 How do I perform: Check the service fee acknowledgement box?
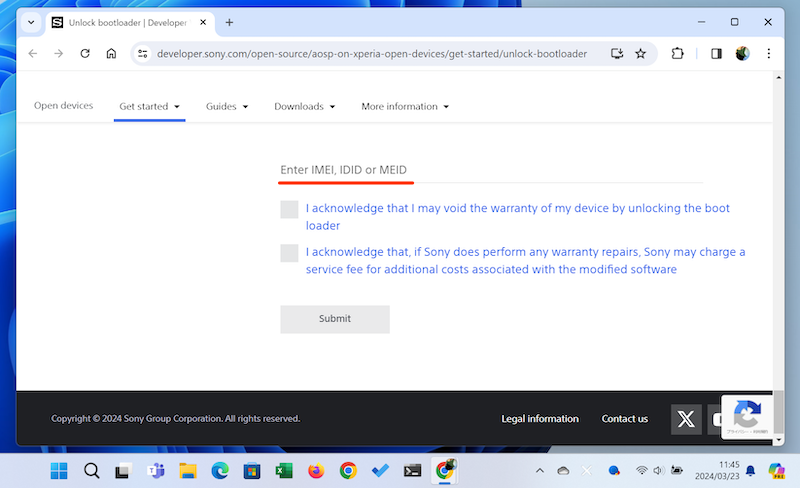[289, 253]
